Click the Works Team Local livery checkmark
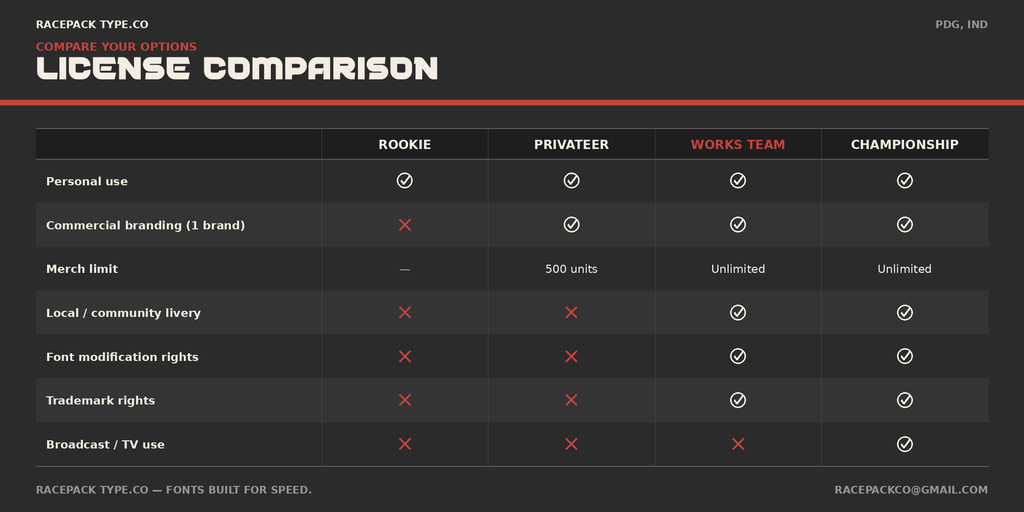The height and width of the screenshot is (512, 1024). point(738,313)
